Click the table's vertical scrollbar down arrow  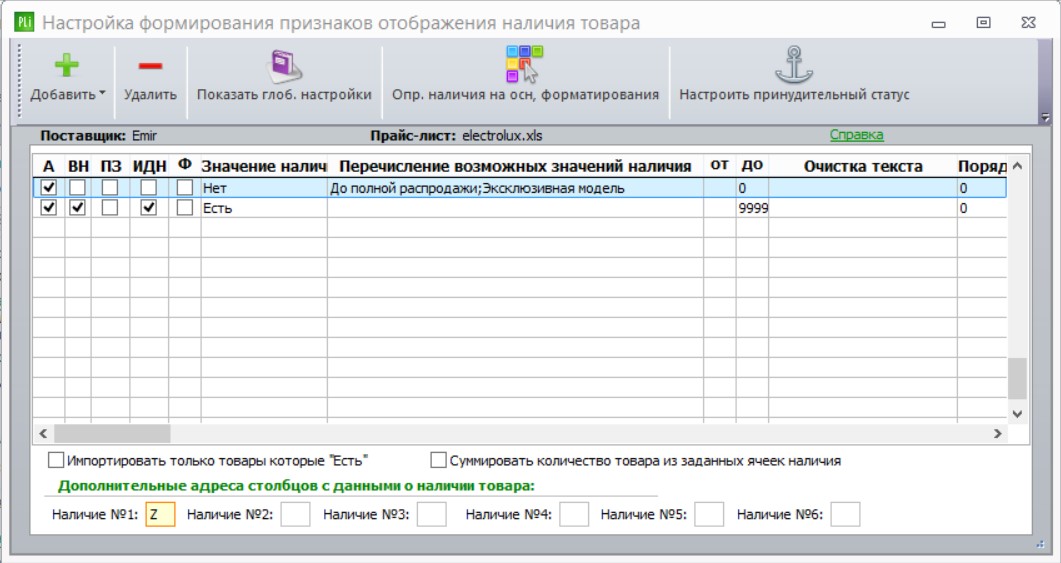(1017, 413)
